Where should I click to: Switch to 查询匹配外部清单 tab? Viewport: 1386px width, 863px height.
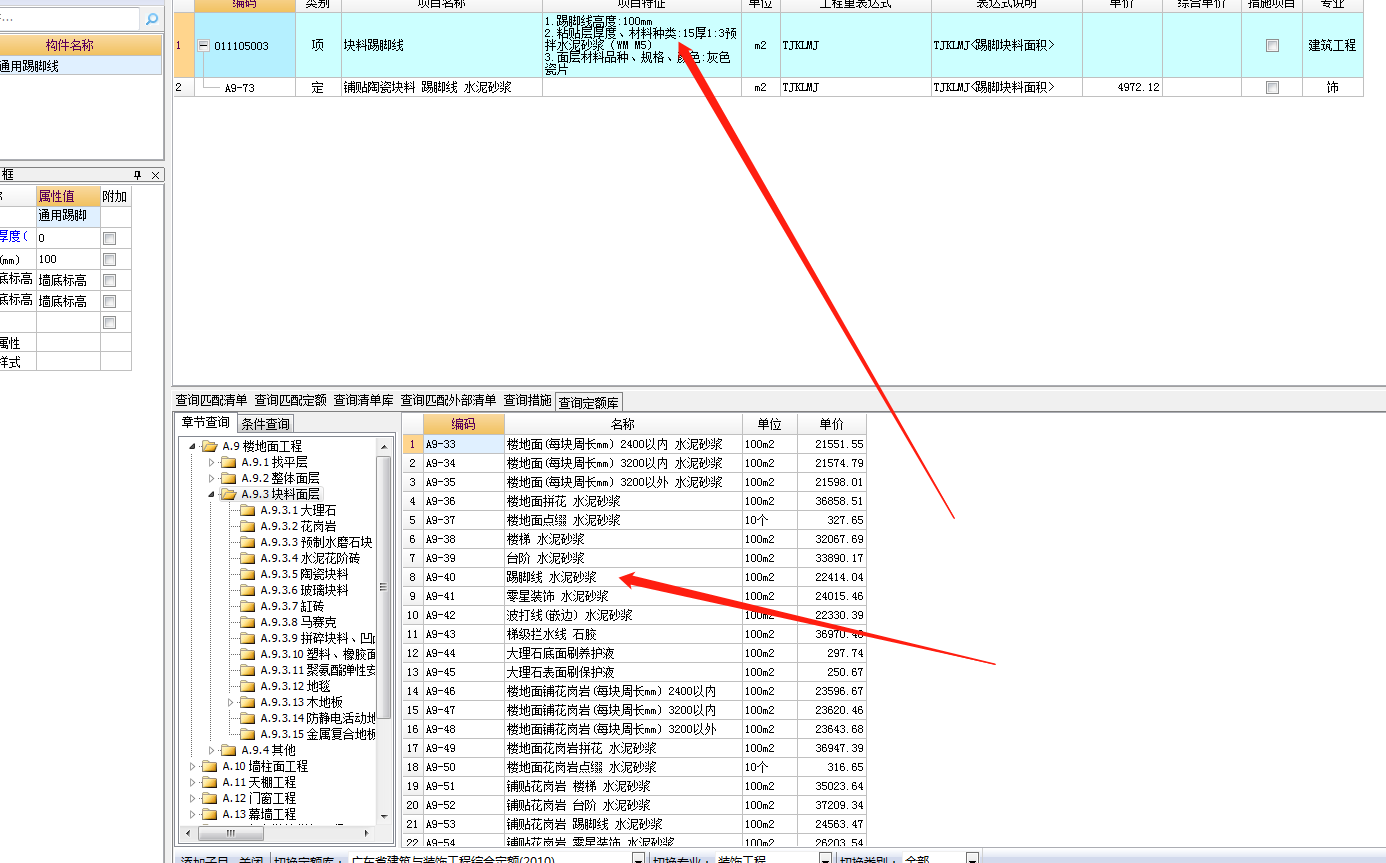[448, 400]
